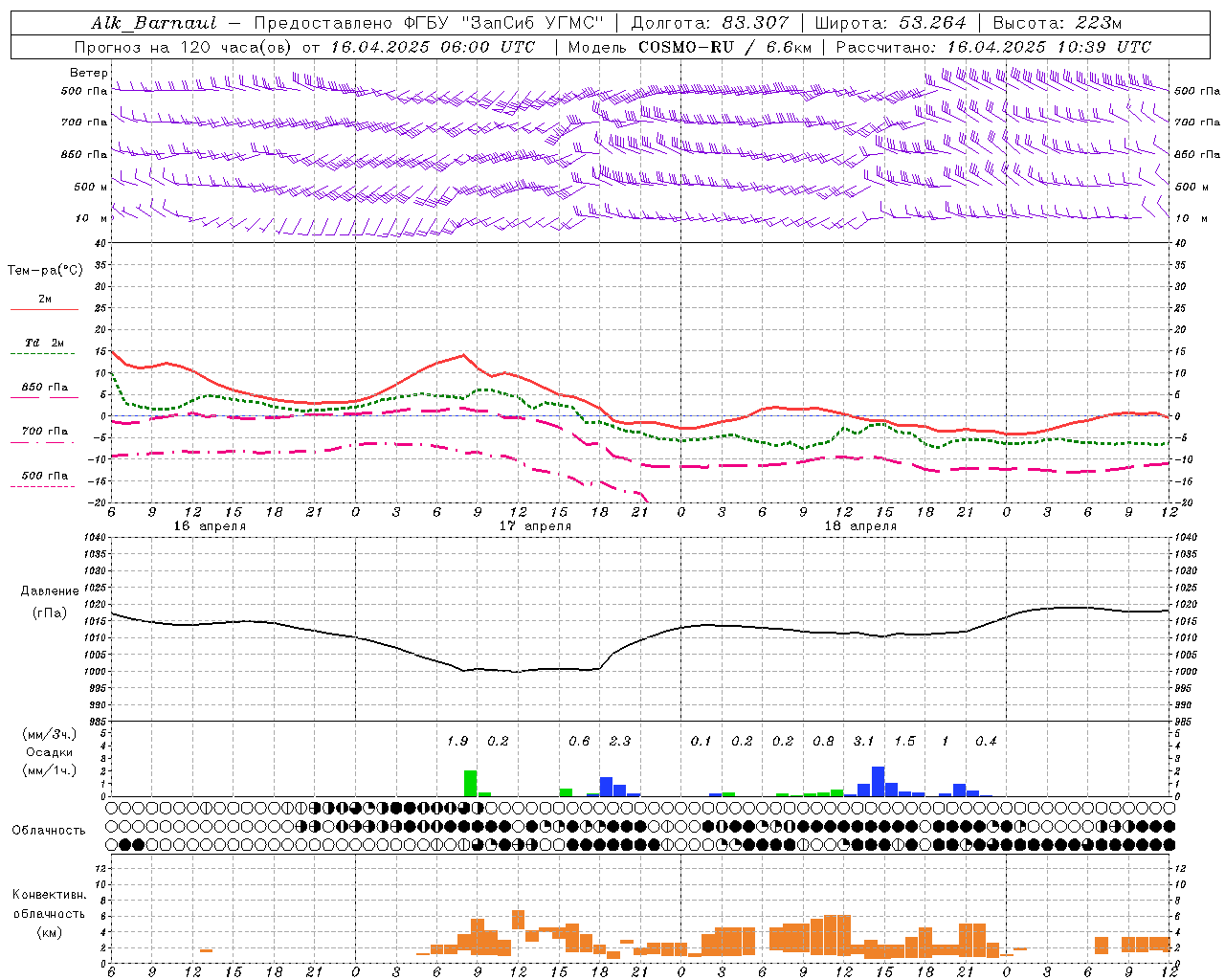Image resolution: width=1225 pixels, height=980 pixels.
Task: Click the precipitation value '1.9'
Action: click(x=457, y=742)
